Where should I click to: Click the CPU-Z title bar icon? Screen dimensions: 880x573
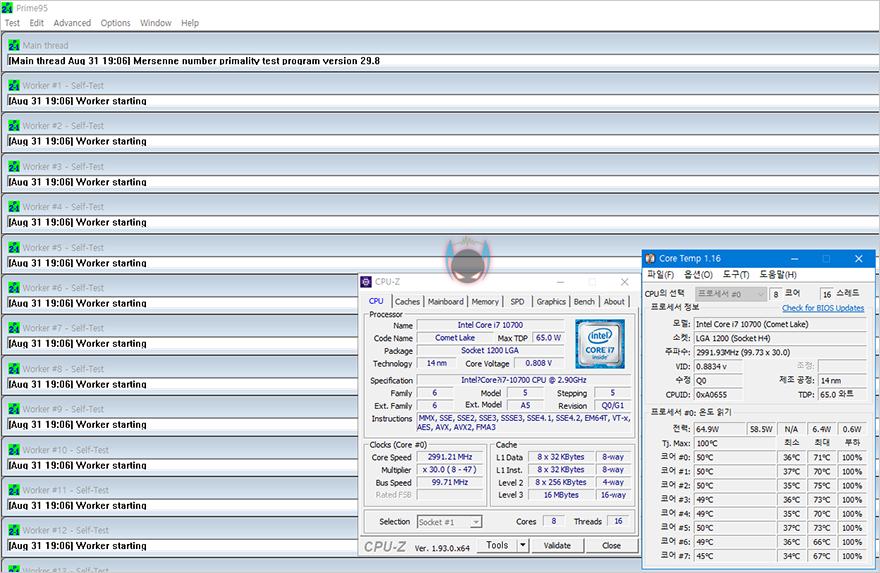366,282
